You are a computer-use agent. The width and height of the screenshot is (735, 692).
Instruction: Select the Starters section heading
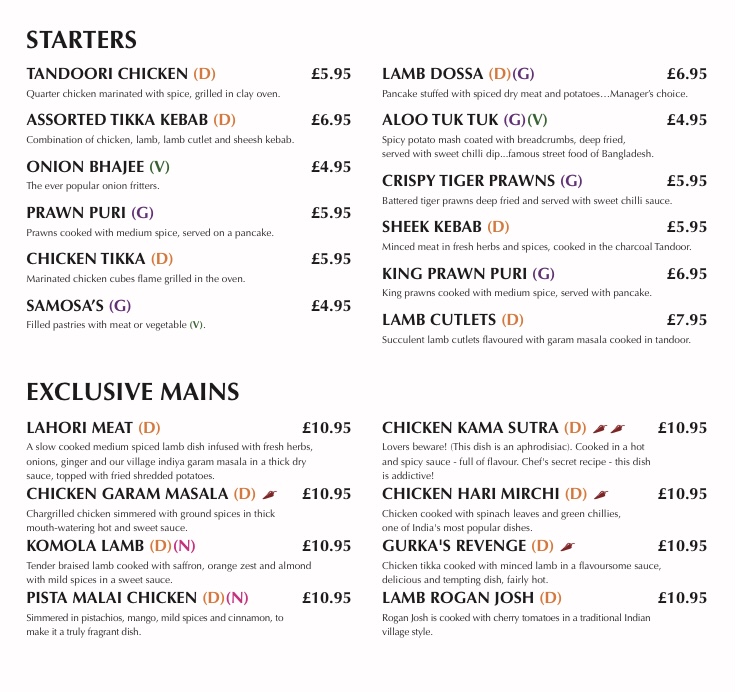click(82, 40)
